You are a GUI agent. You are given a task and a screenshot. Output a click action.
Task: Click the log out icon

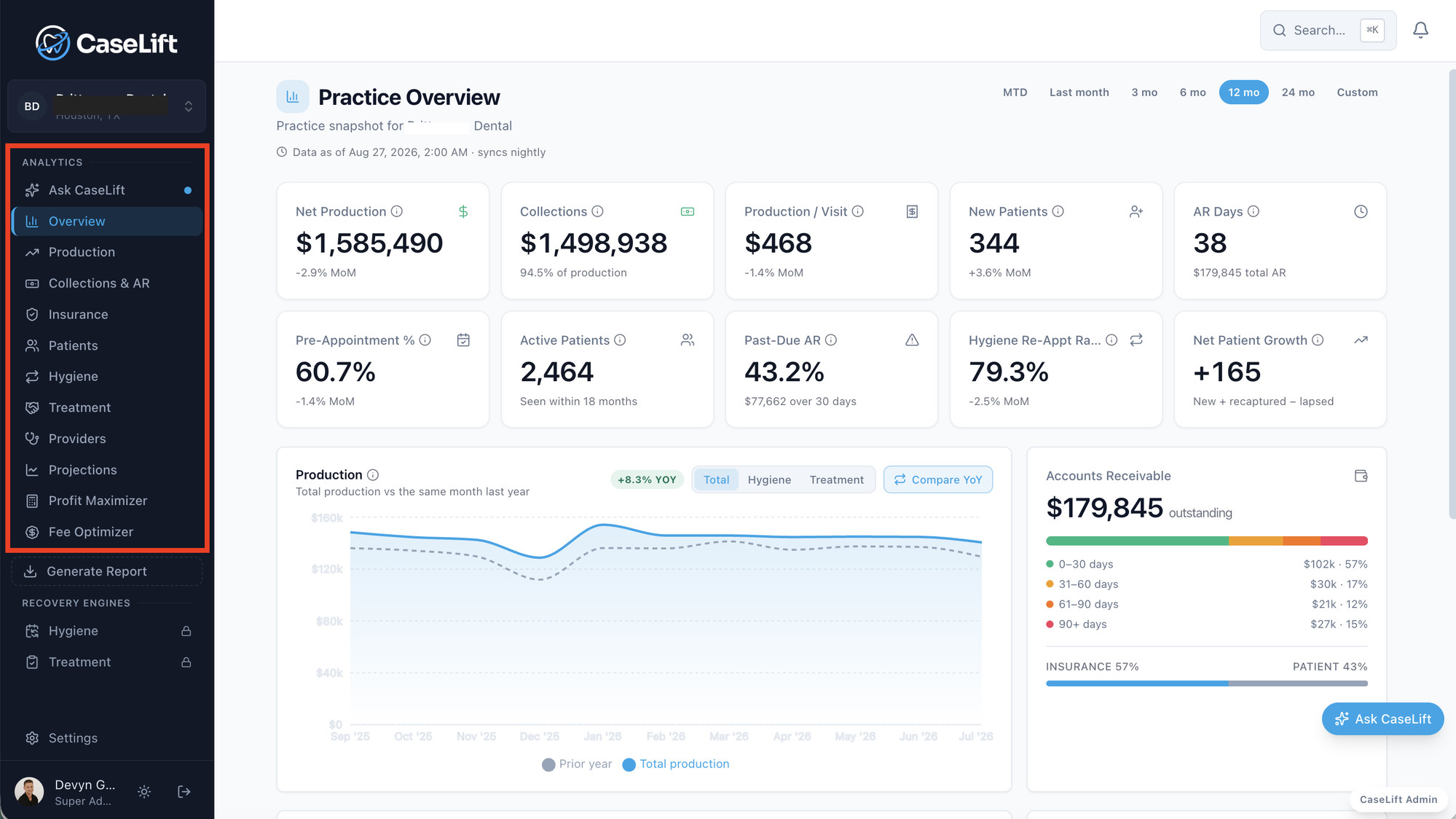pos(184,791)
